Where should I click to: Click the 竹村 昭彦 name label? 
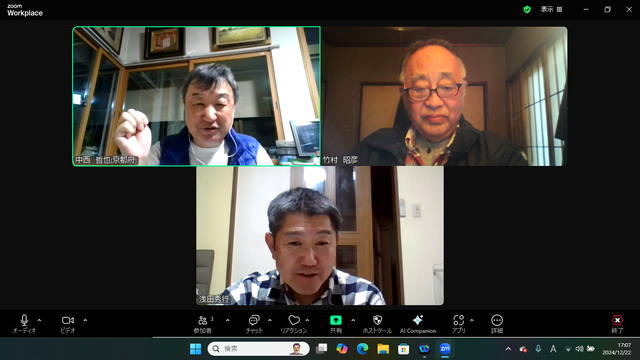340,160
